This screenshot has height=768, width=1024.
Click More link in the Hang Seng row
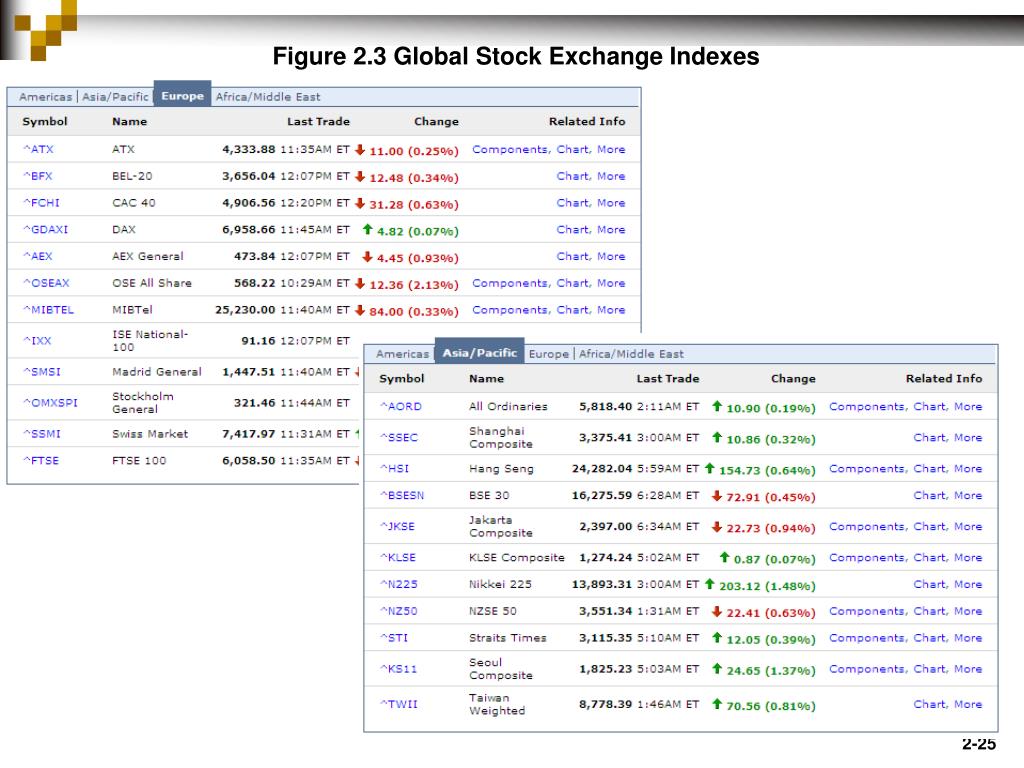click(968, 468)
